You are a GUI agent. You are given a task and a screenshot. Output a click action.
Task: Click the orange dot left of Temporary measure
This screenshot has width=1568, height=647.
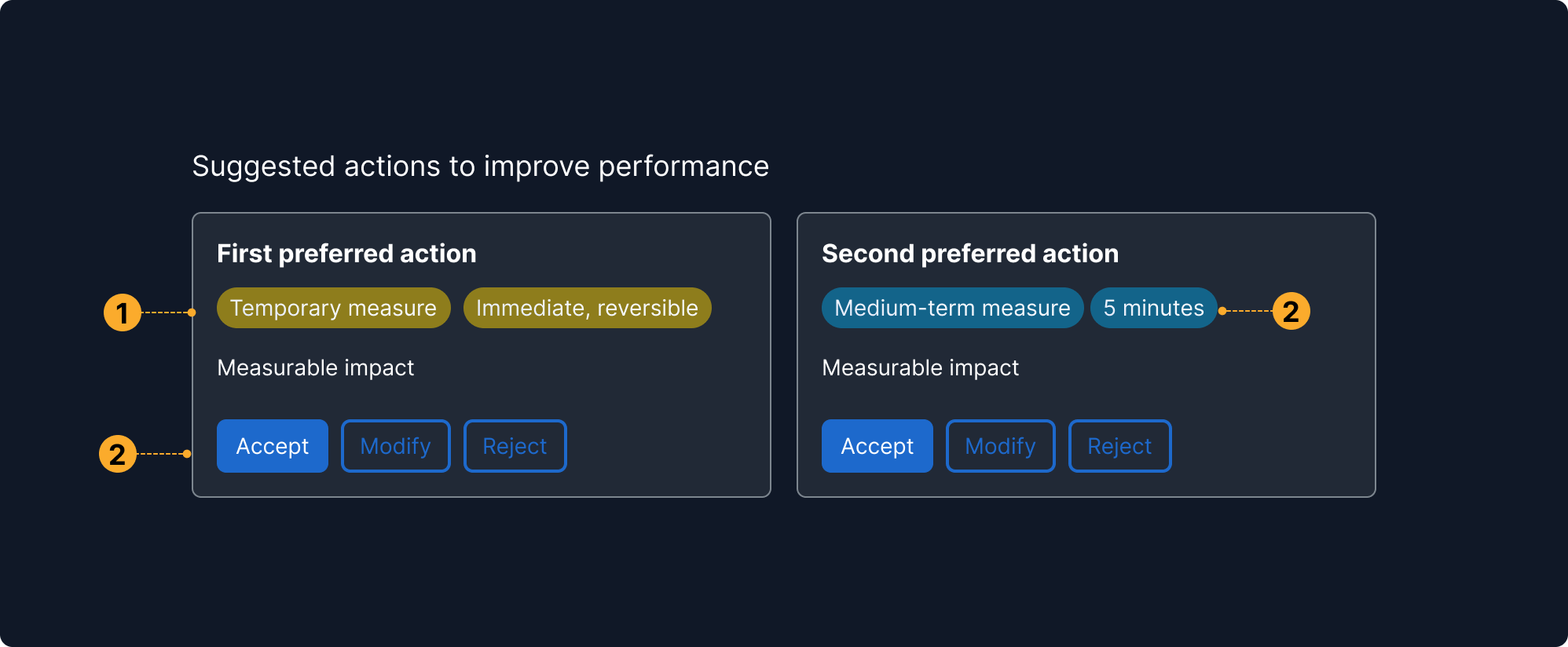[192, 313]
